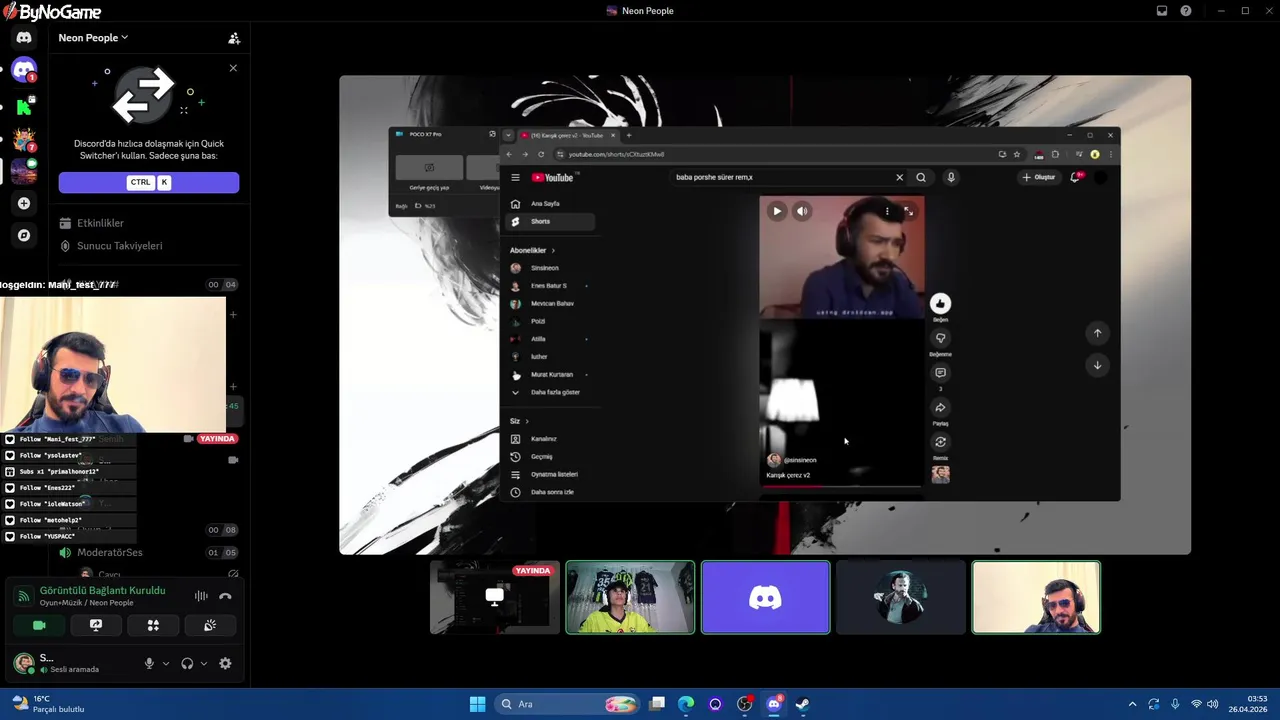Click Paylaş share icon on the short

tap(940, 408)
